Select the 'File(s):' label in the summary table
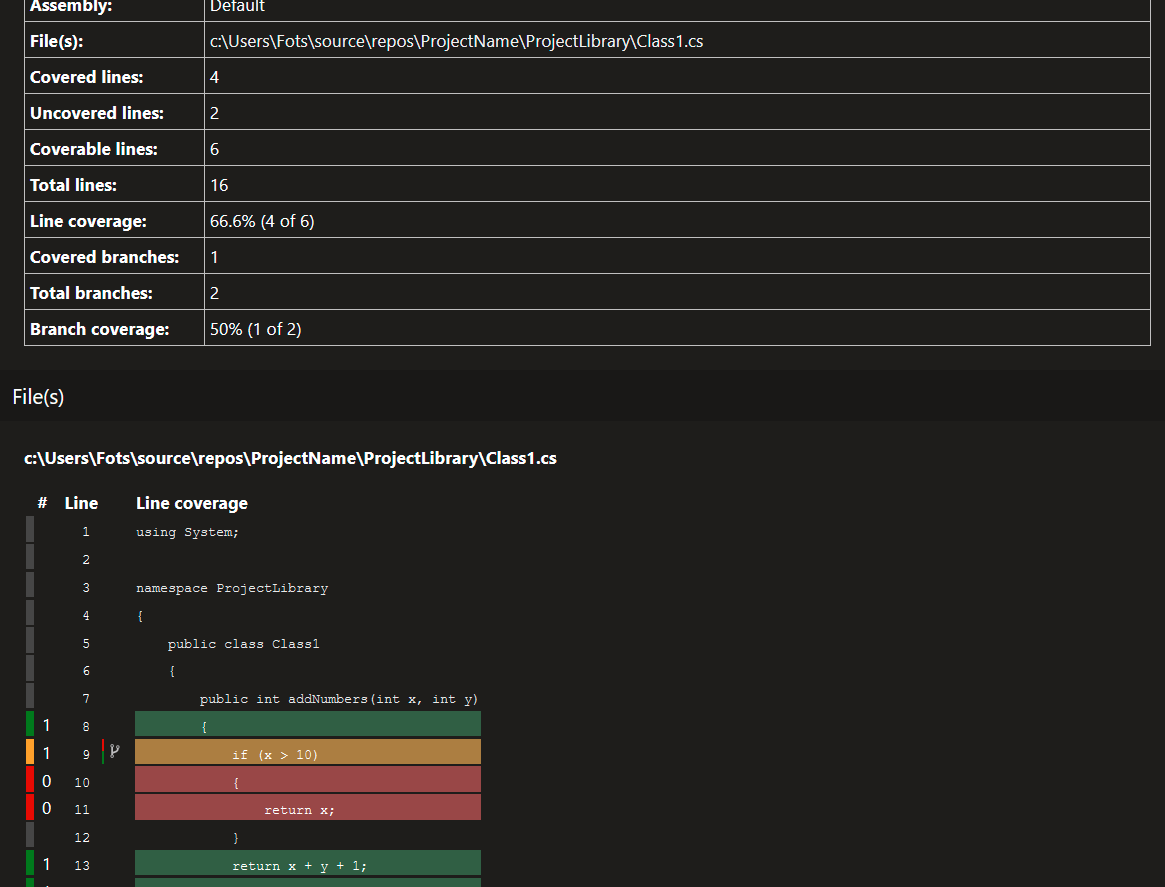Screen dimensions: 1165x887 tap(56, 42)
